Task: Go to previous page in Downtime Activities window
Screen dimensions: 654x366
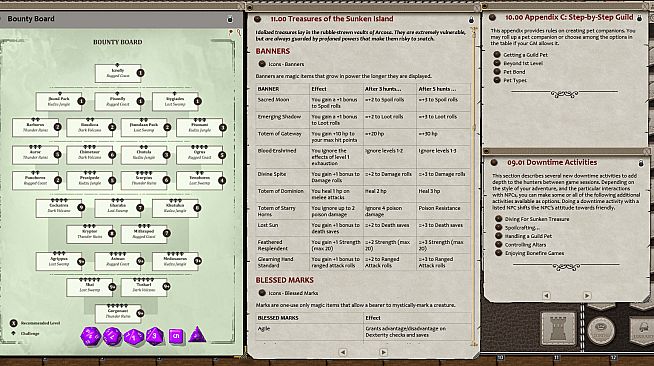Action: pyautogui.click(x=546, y=295)
